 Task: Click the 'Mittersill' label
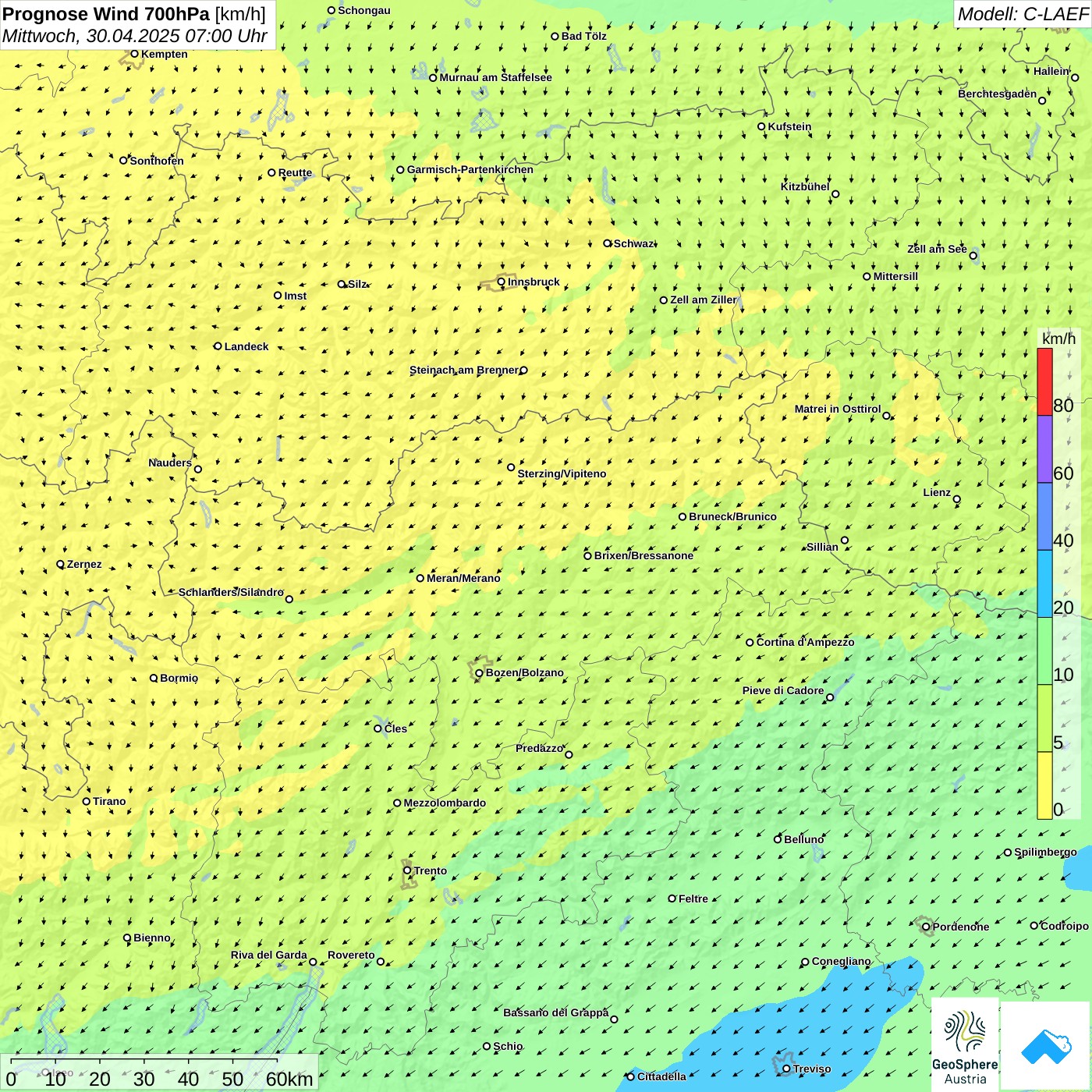click(x=895, y=276)
